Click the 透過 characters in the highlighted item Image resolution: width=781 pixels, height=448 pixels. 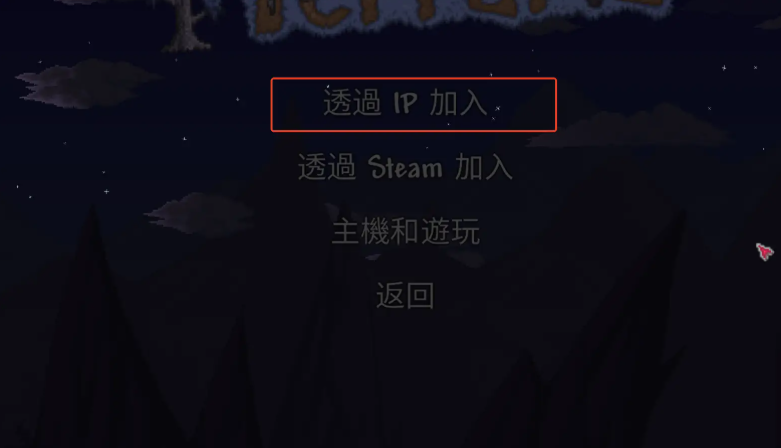[x=352, y=103]
